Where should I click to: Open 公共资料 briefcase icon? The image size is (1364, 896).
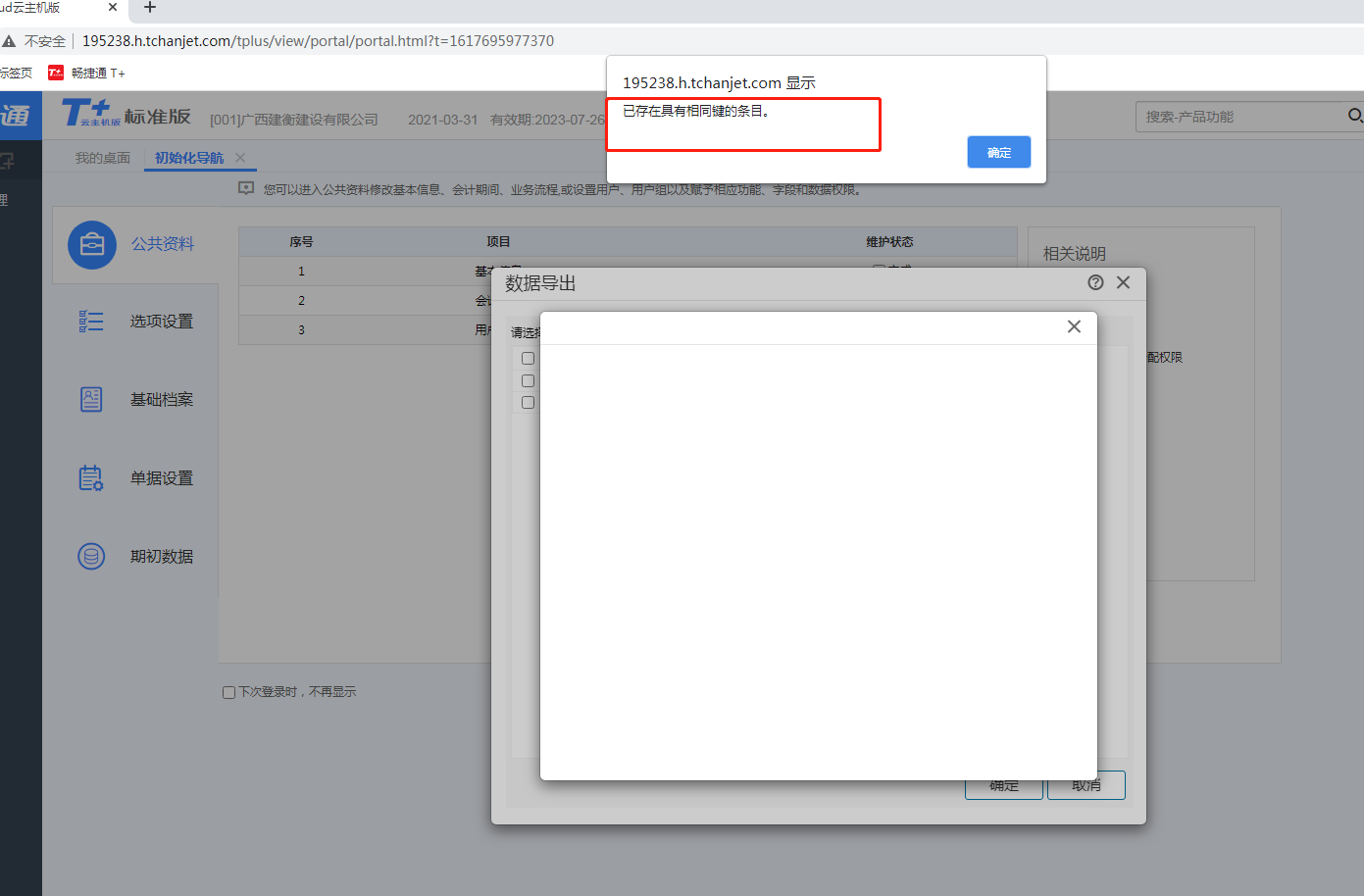[x=92, y=244]
